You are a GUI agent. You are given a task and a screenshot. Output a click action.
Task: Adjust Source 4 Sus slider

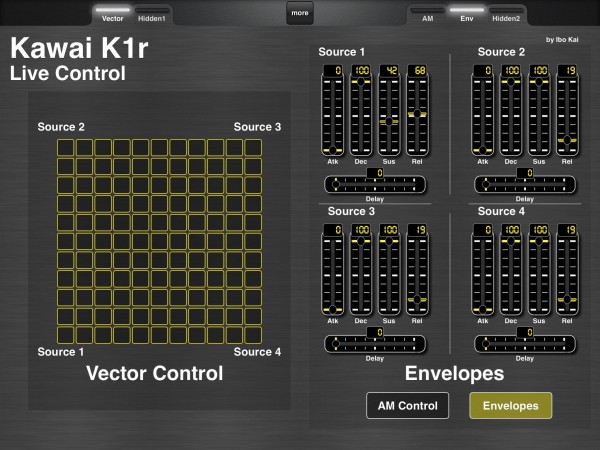click(x=539, y=275)
